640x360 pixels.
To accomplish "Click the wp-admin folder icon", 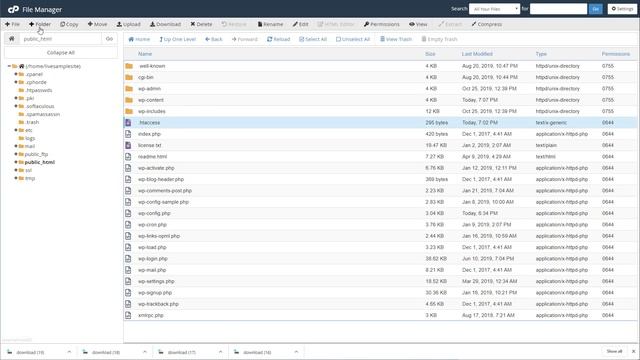I will 129,89.
